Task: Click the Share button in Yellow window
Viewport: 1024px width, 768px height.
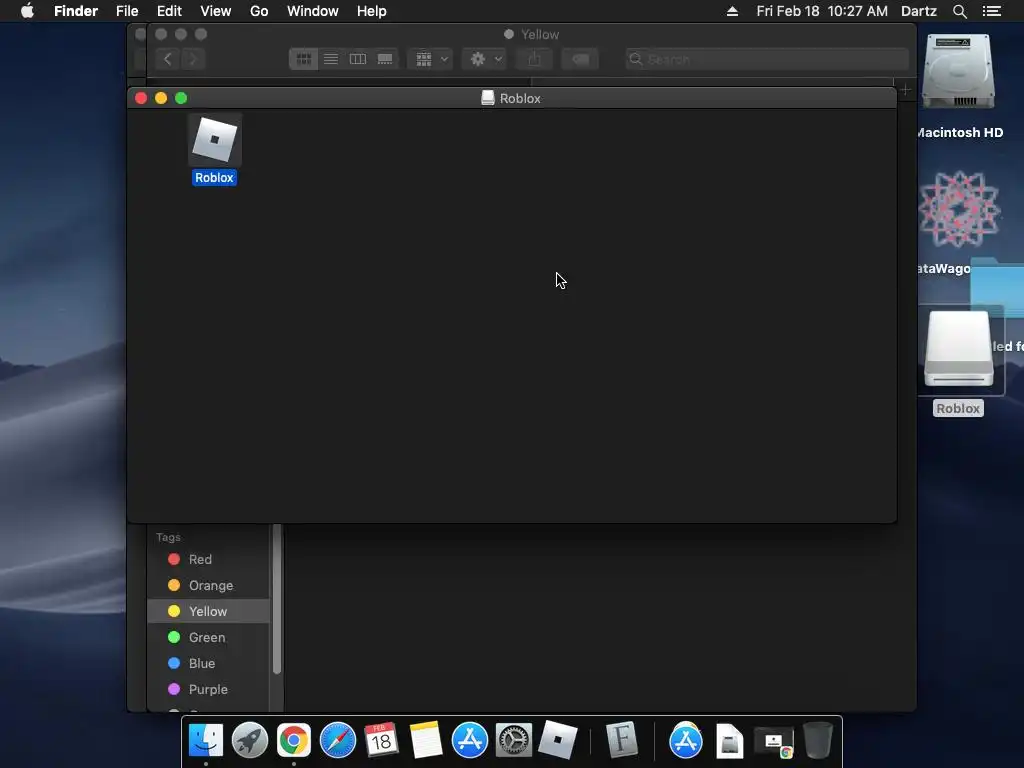Action: click(534, 59)
